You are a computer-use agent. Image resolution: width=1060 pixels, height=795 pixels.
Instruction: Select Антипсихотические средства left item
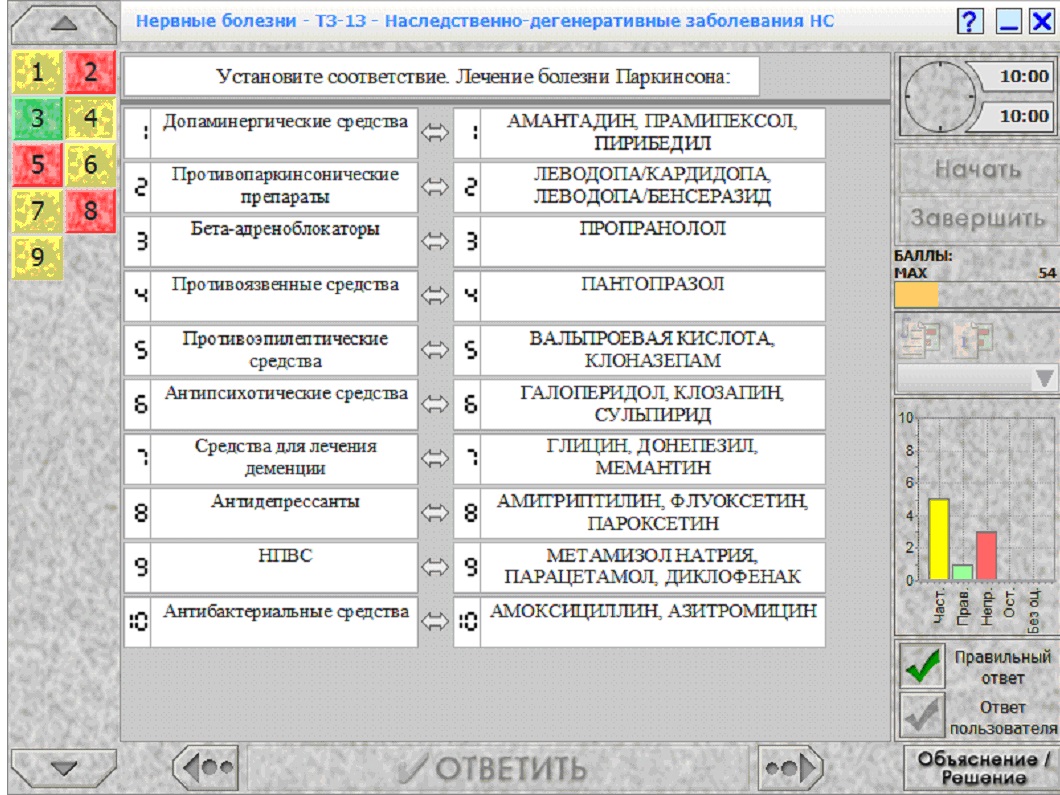point(271,404)
